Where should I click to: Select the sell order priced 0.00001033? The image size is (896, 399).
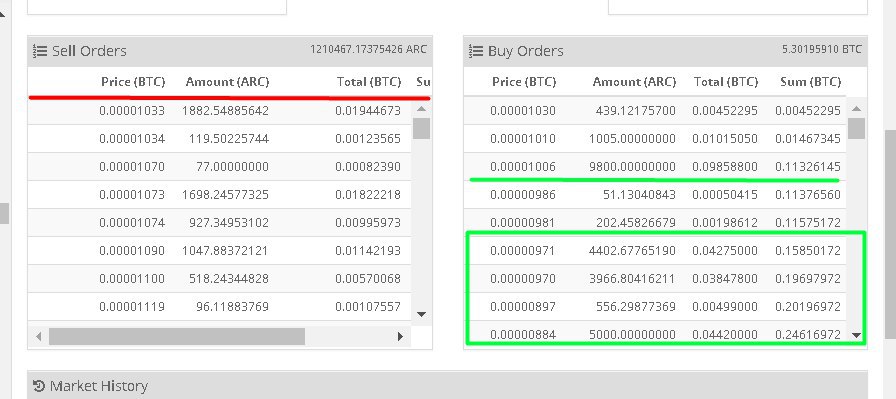tap(219, 111)
